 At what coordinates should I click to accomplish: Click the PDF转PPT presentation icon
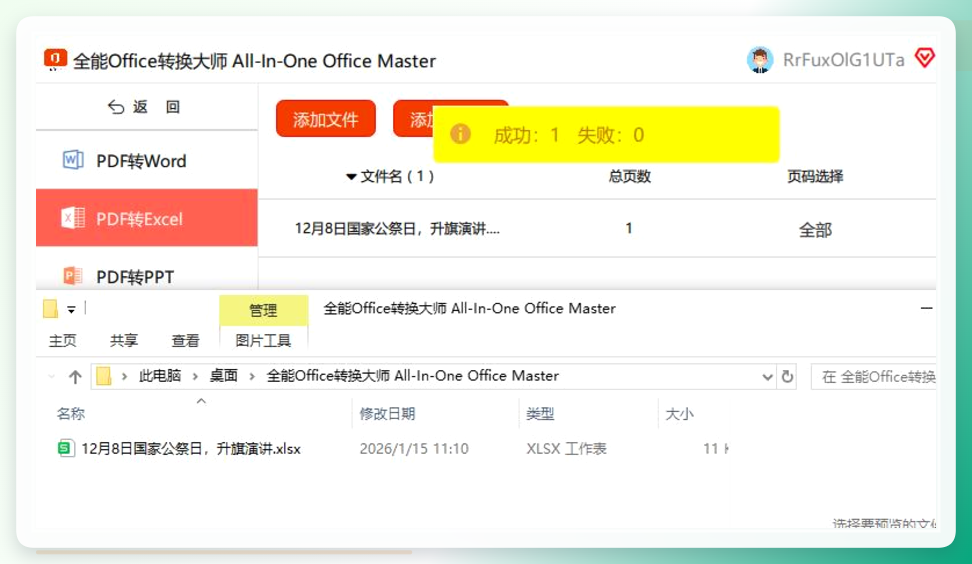tap(73, 276)
